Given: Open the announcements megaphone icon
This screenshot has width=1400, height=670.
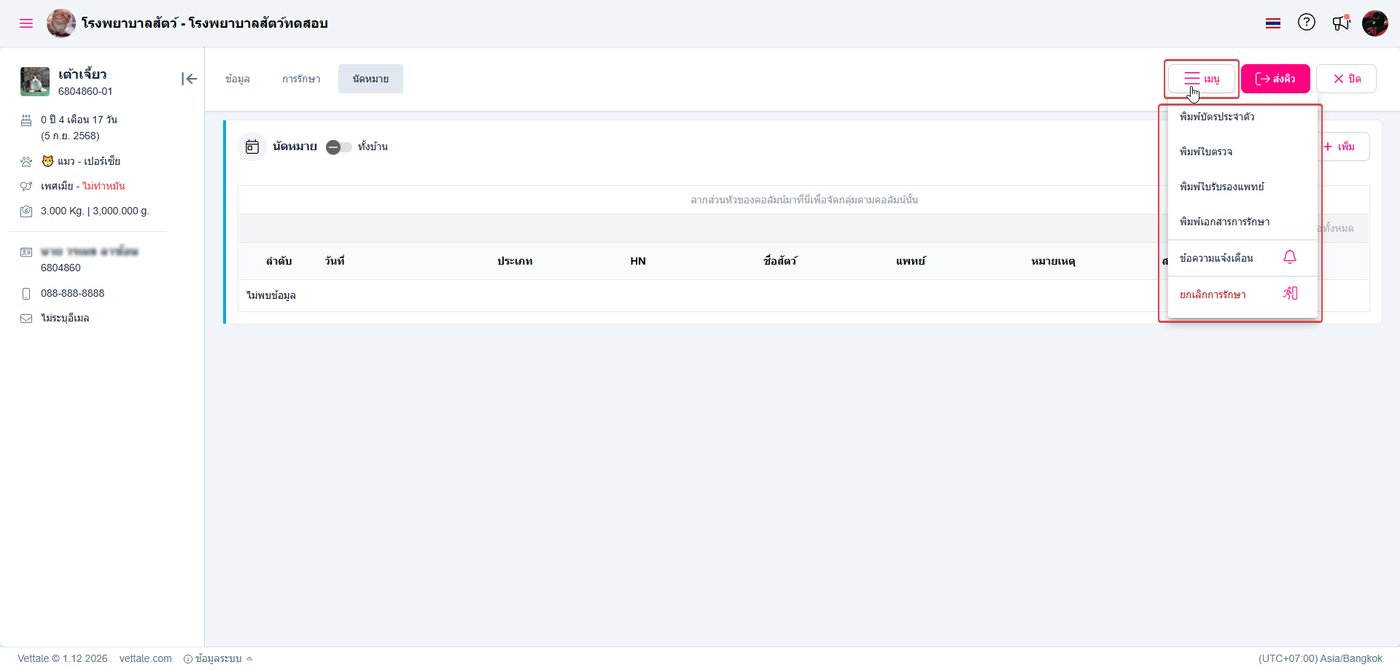Looking at the screenshot, I should [x=1341, y=23].
